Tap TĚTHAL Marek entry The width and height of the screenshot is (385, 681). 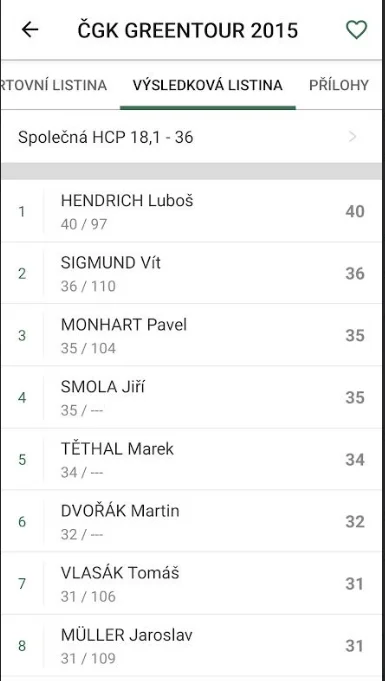(190, 460)
